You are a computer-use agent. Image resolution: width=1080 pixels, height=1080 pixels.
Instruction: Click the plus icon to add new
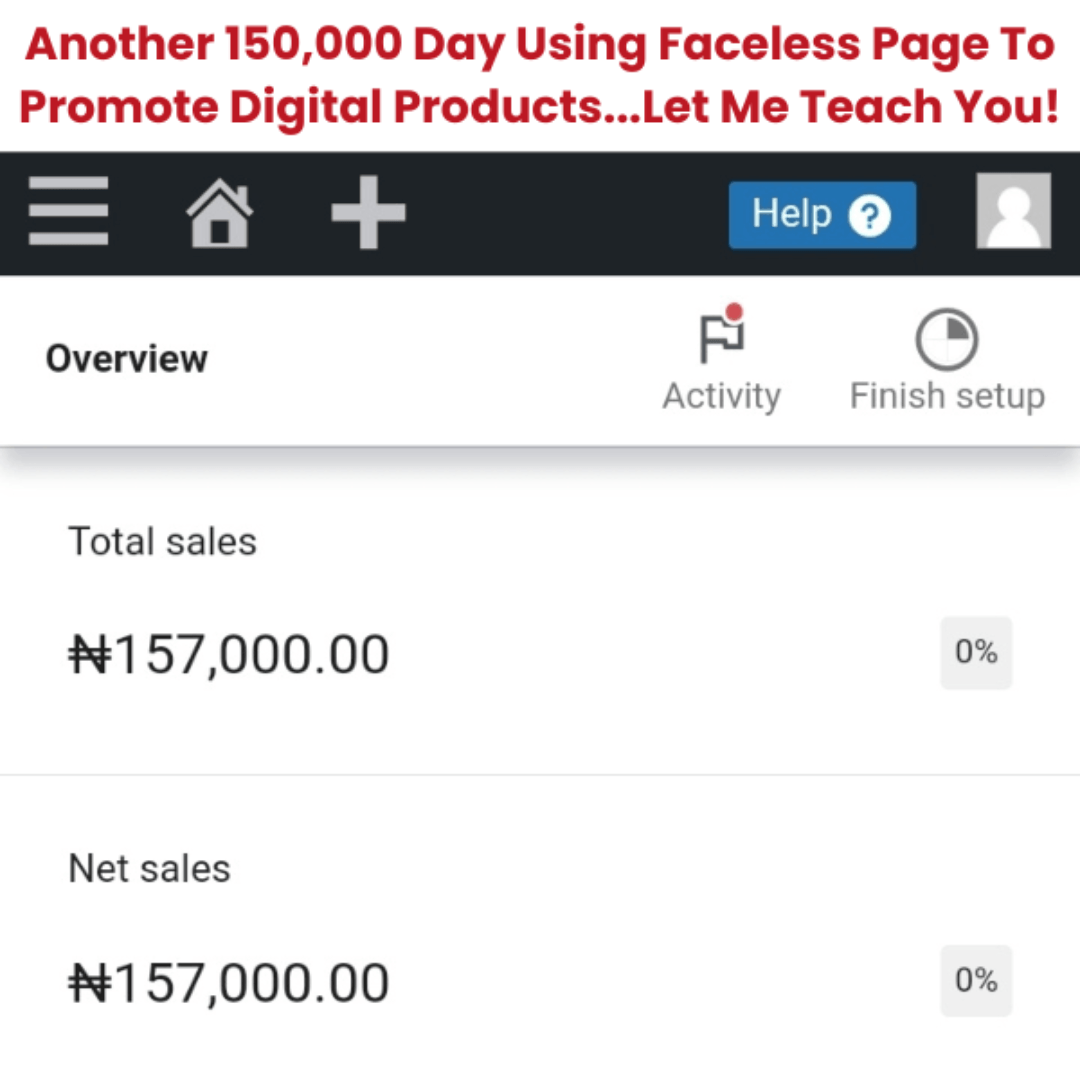[368, 212]
